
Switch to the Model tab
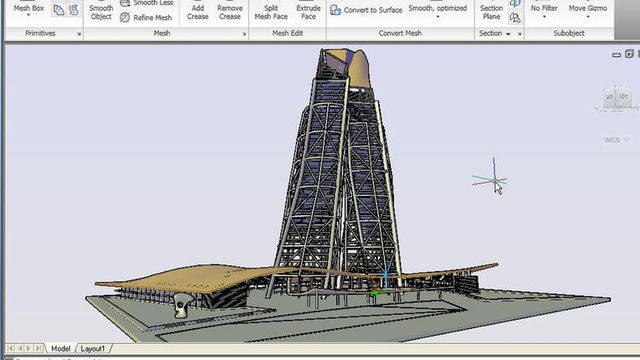point(60,349)
